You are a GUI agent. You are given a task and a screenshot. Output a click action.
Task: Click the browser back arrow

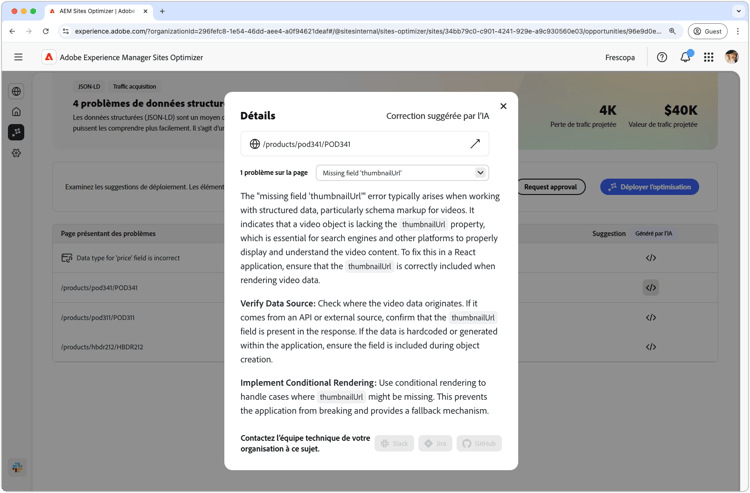point(12,32)
